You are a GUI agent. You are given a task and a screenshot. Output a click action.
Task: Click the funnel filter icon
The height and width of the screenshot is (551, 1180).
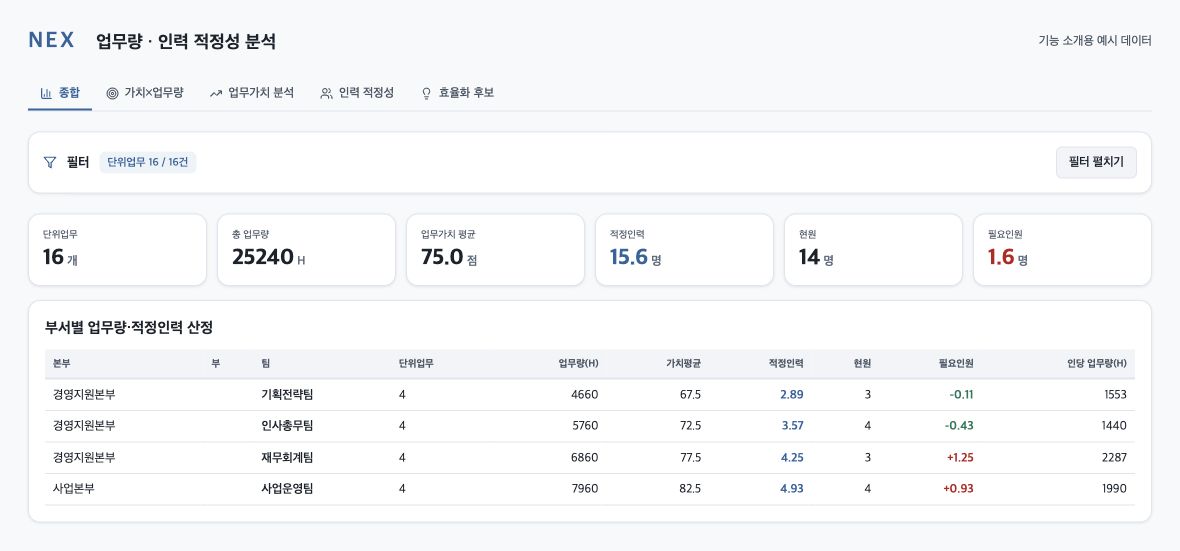point(50,162)
